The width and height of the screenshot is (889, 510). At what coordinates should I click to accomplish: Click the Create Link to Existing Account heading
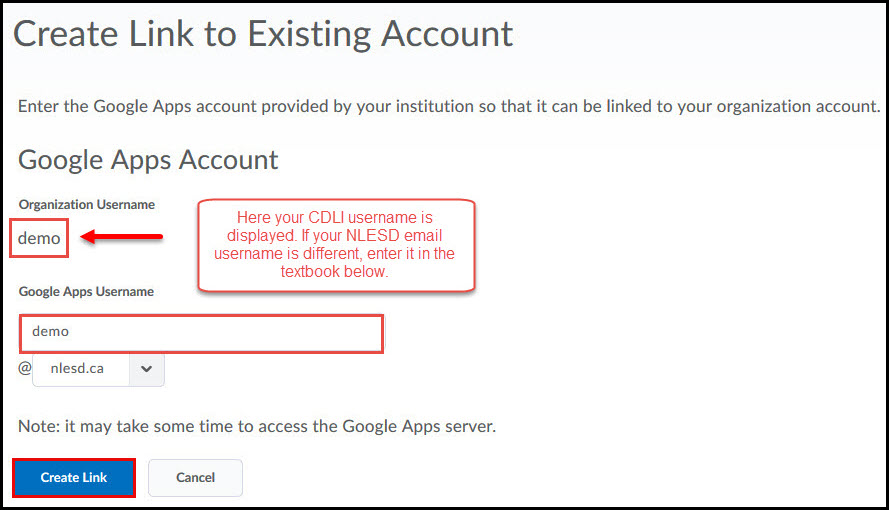[263, 35]
